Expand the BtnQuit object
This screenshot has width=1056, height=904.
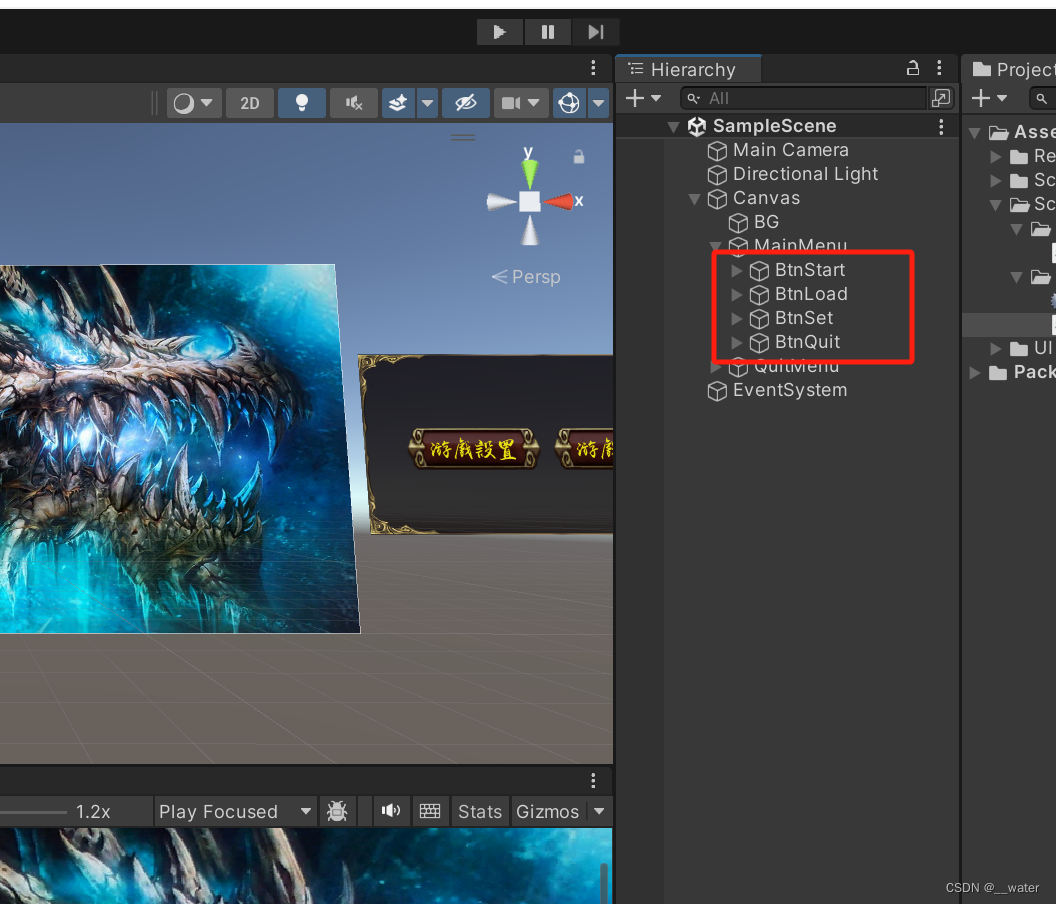736,342
